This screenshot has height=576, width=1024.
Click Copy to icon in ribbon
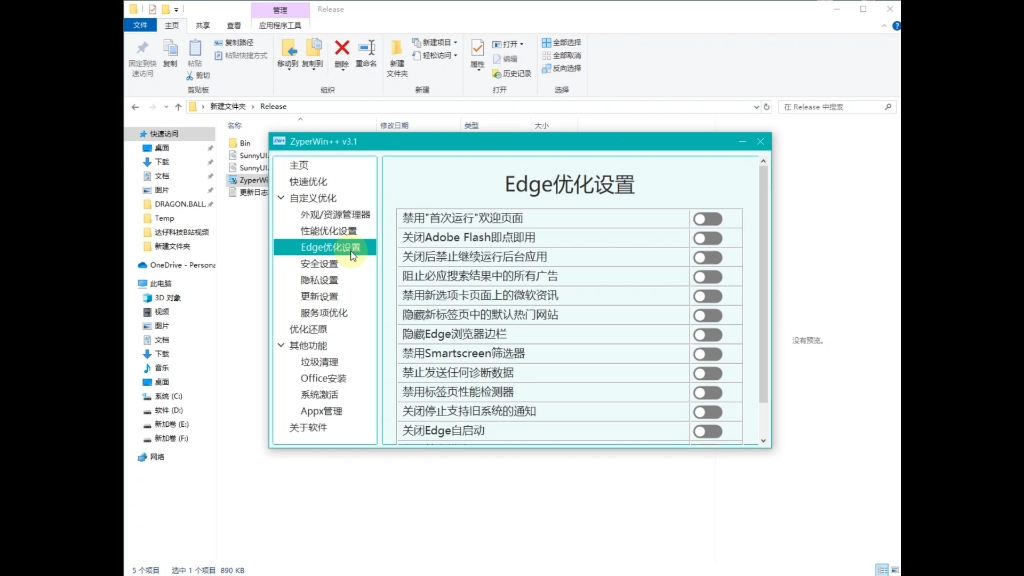tap(313, 48)
